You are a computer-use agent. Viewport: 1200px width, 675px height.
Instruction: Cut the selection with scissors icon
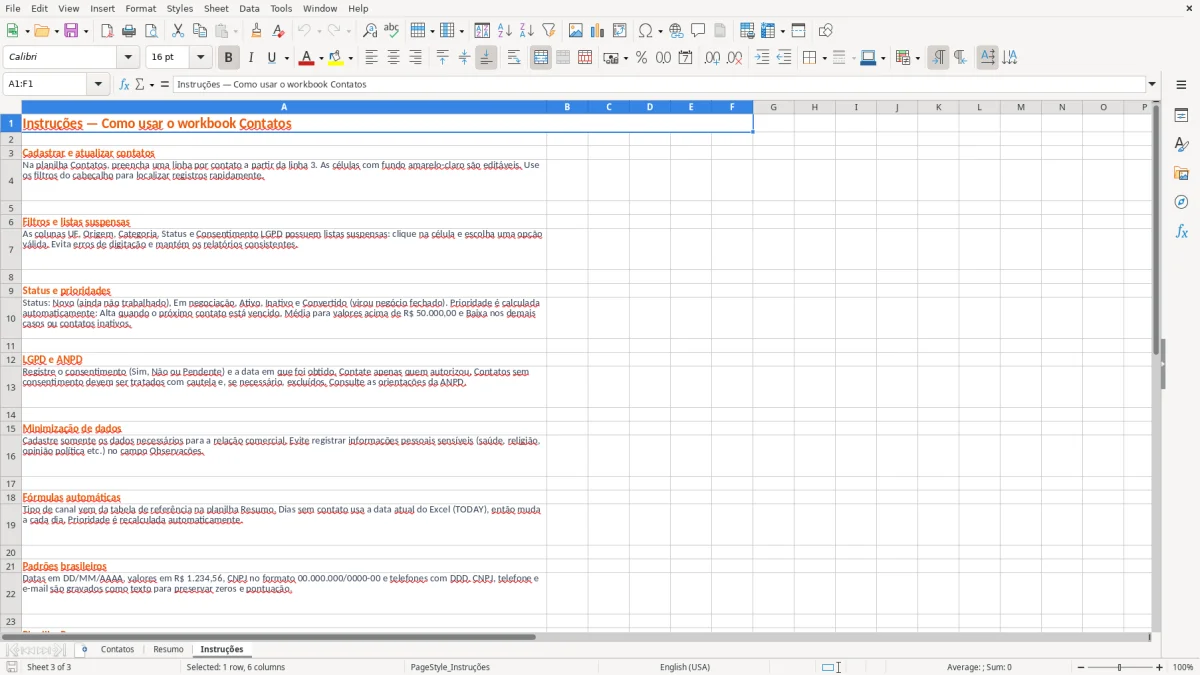pyautogui.click(x=178, y=31)
